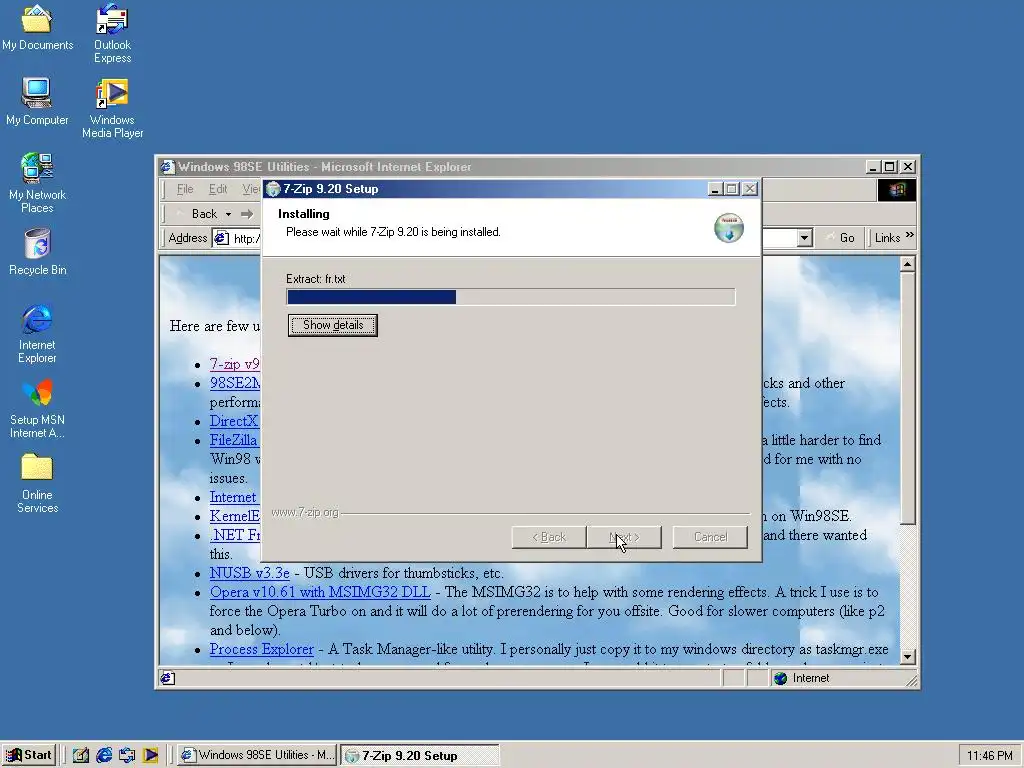
Task: Click Show Desktop quick launch icon
Action: pyautogui.click(x=80, y=755)
